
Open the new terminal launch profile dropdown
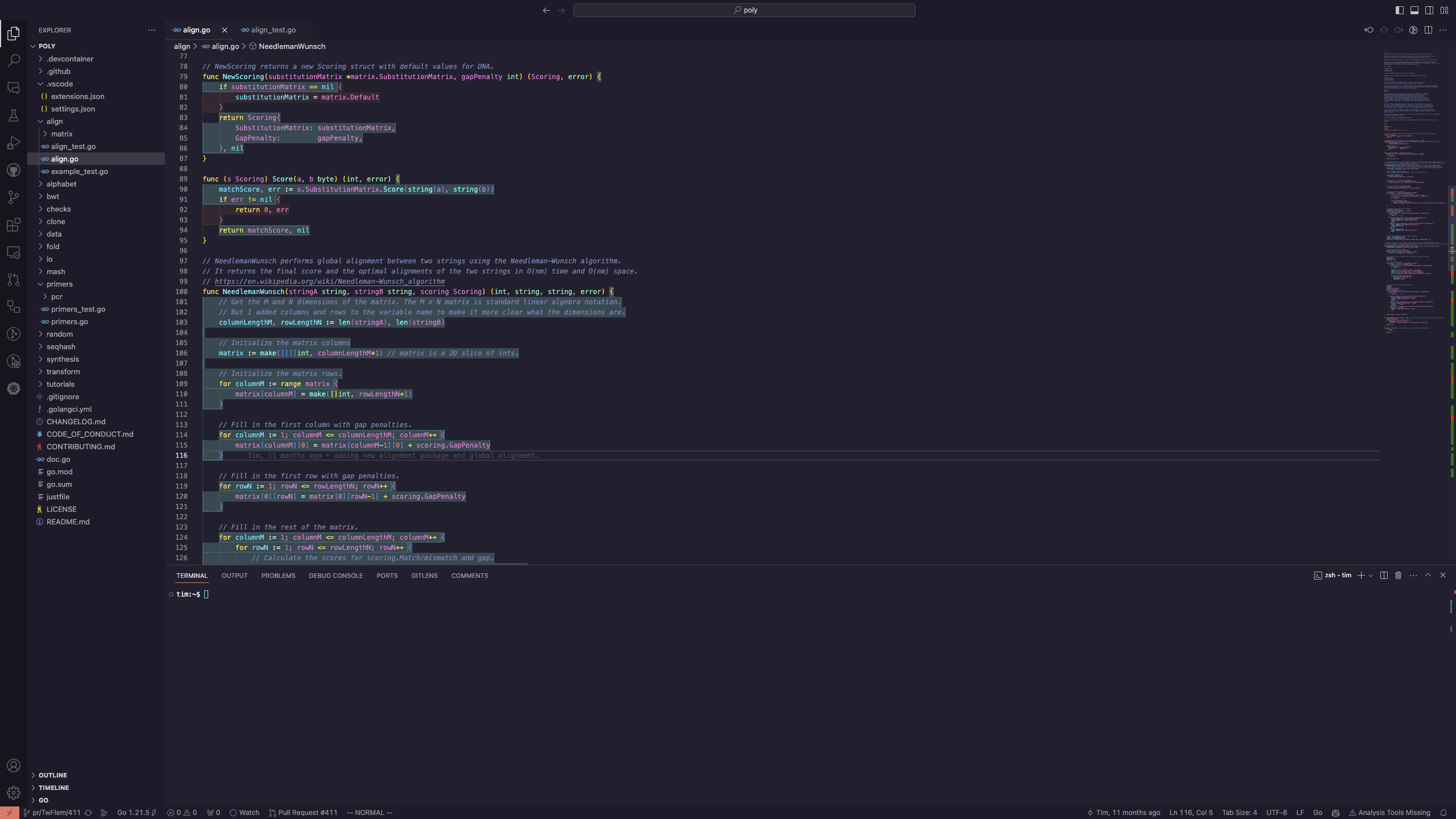click(x=1371, y=576)
